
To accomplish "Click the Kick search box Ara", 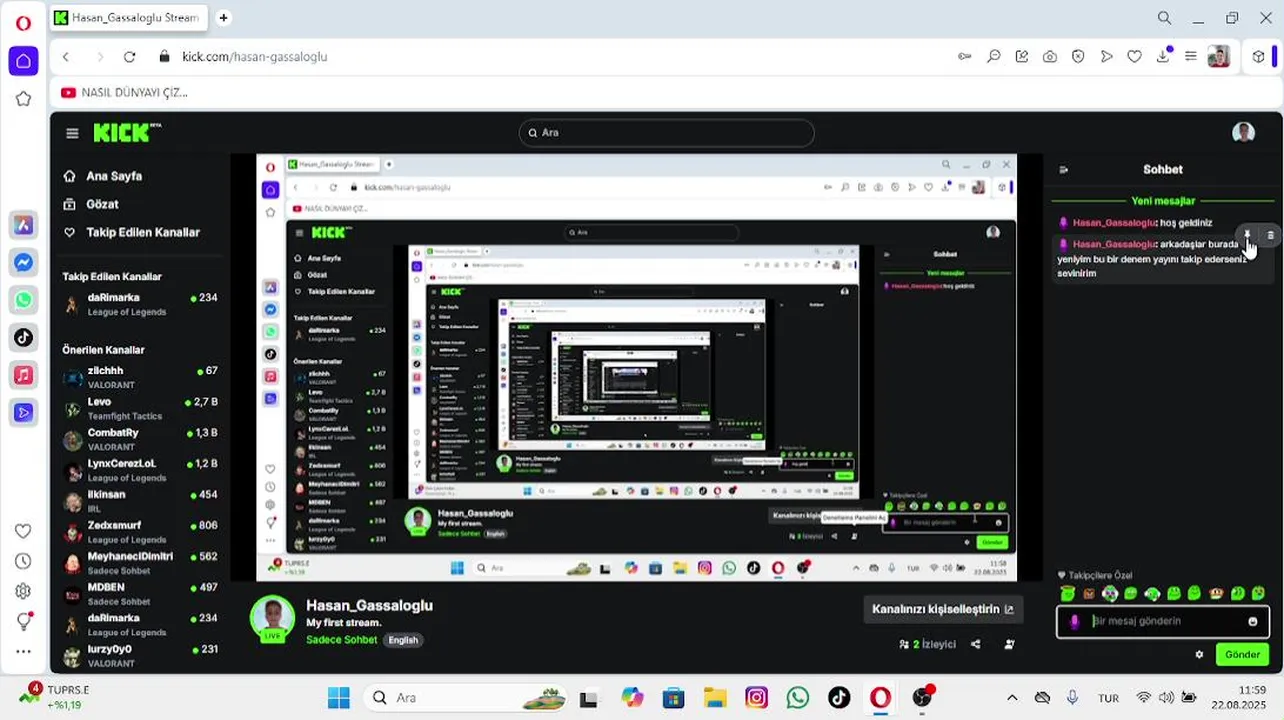I will pos(666,132).
